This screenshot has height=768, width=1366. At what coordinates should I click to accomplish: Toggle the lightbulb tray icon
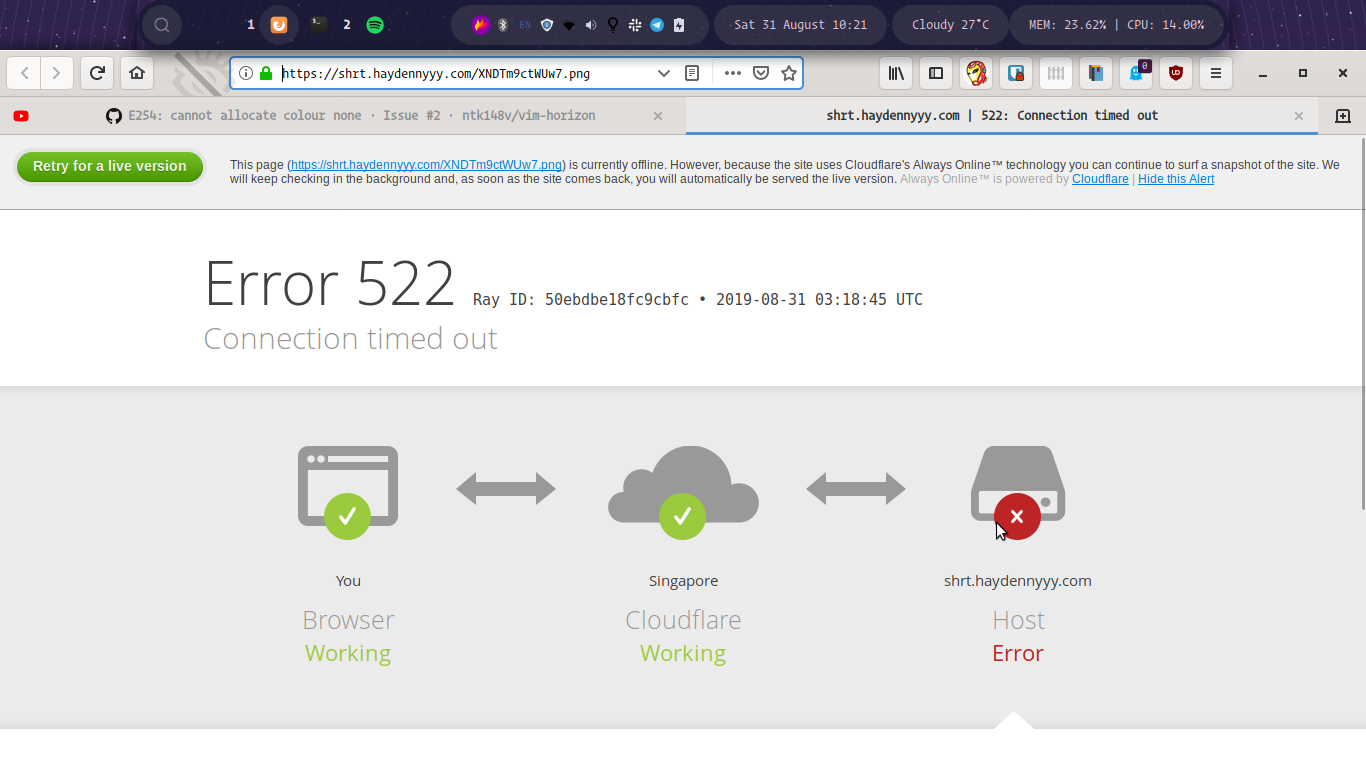(x=613, y=25)
